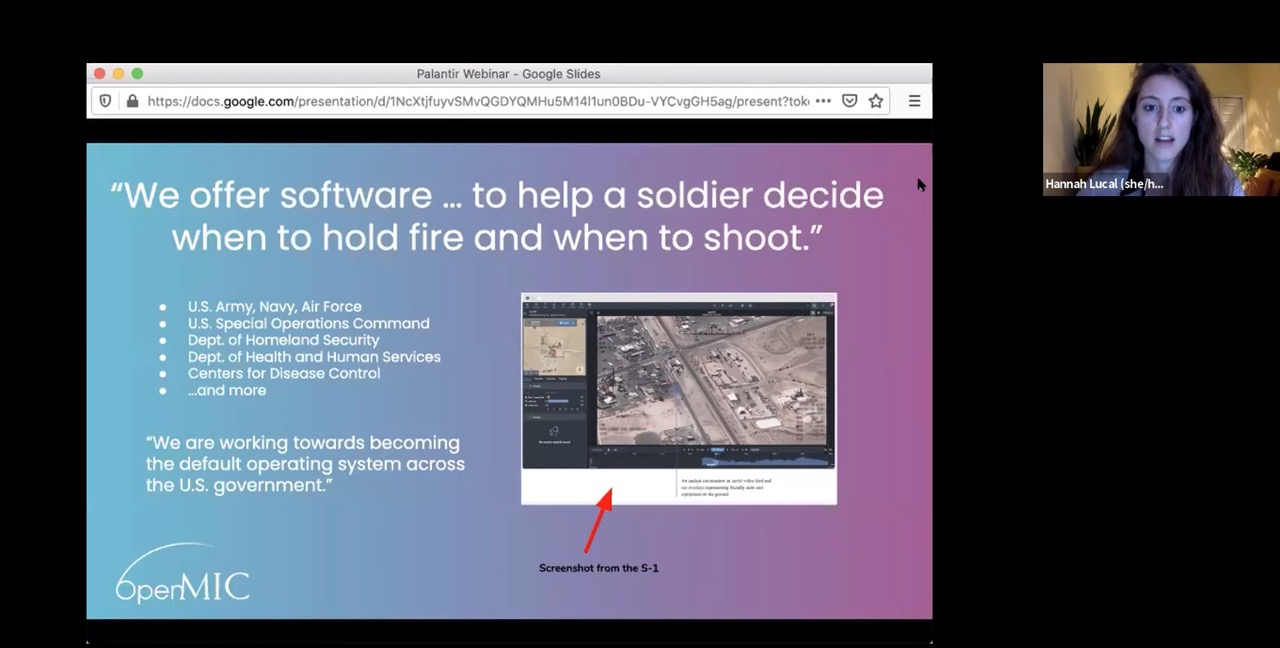
Task: Click the openMIC logo on the slide
Action: tap(182, 574)
